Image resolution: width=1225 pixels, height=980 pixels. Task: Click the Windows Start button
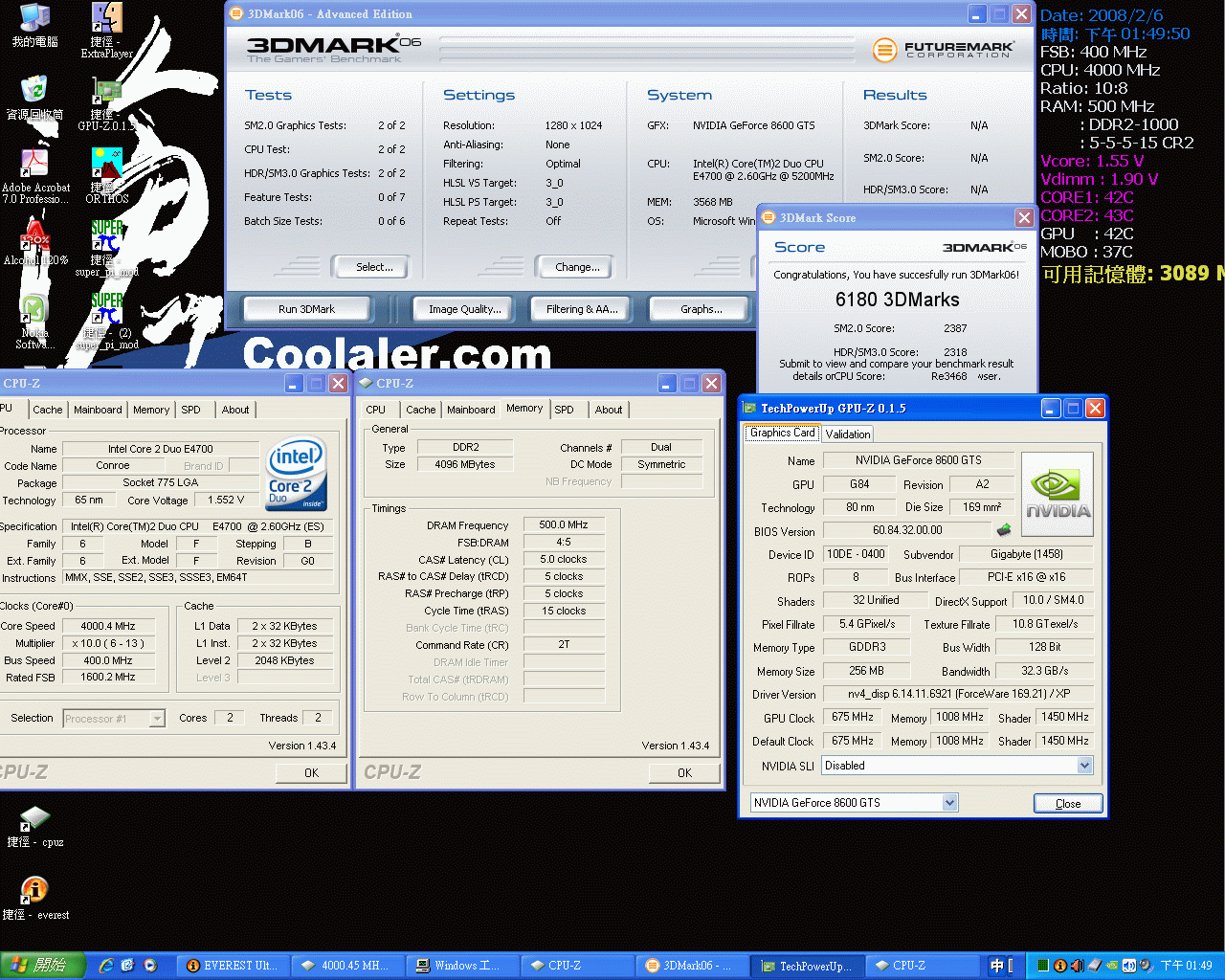(x=43, y=966)
